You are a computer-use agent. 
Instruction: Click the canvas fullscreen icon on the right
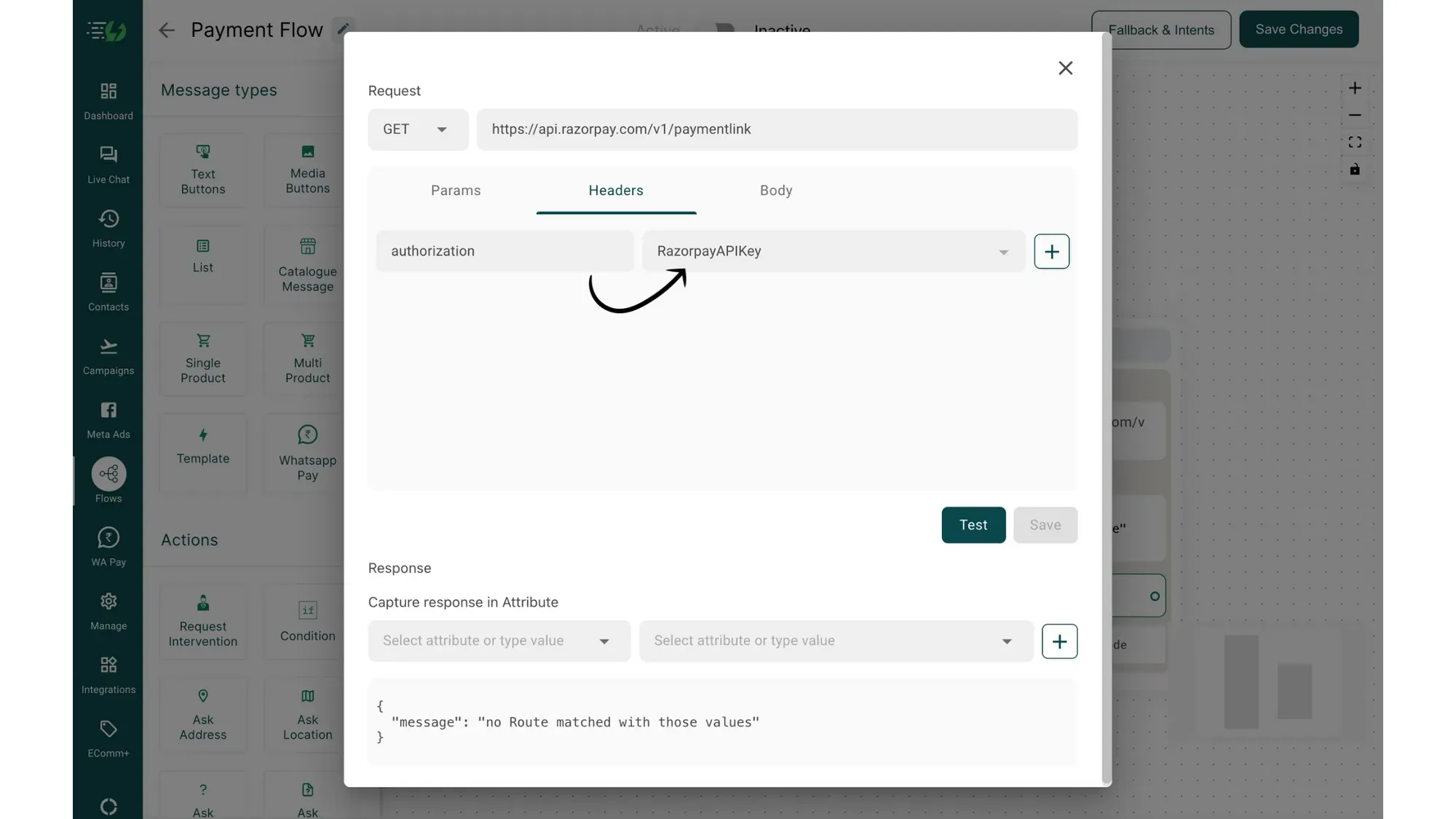[x=1355, y=142]
